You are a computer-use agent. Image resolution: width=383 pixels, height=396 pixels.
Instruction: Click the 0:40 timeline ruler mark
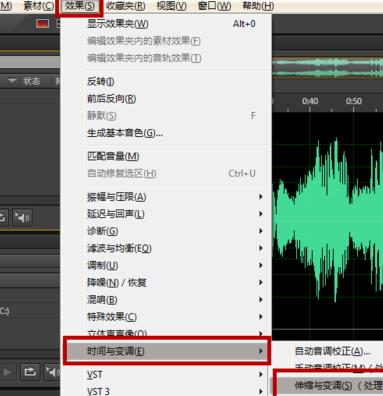click(x=310, y=101)
